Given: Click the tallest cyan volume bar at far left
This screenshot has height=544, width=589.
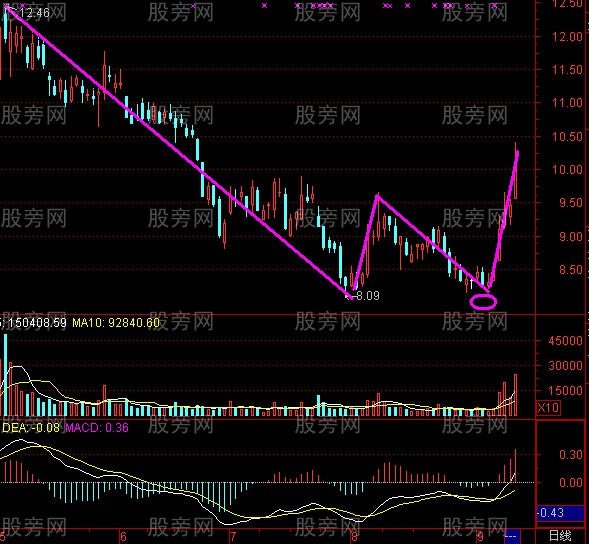Looking at the screenshot, I should click(x=5, y=375).
